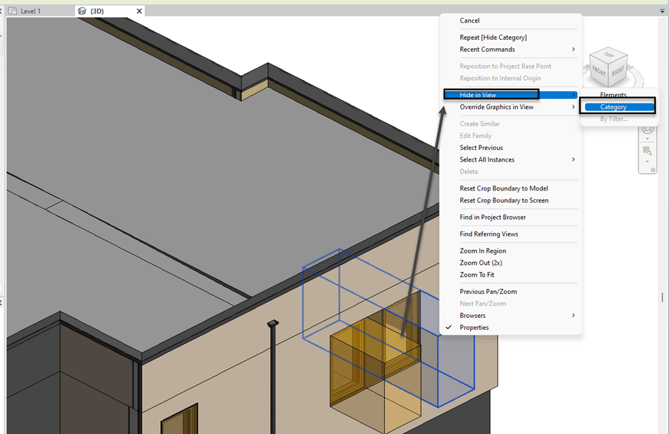
Task: Click the ViewCube TOP face
Action: (x=609, y=55)
